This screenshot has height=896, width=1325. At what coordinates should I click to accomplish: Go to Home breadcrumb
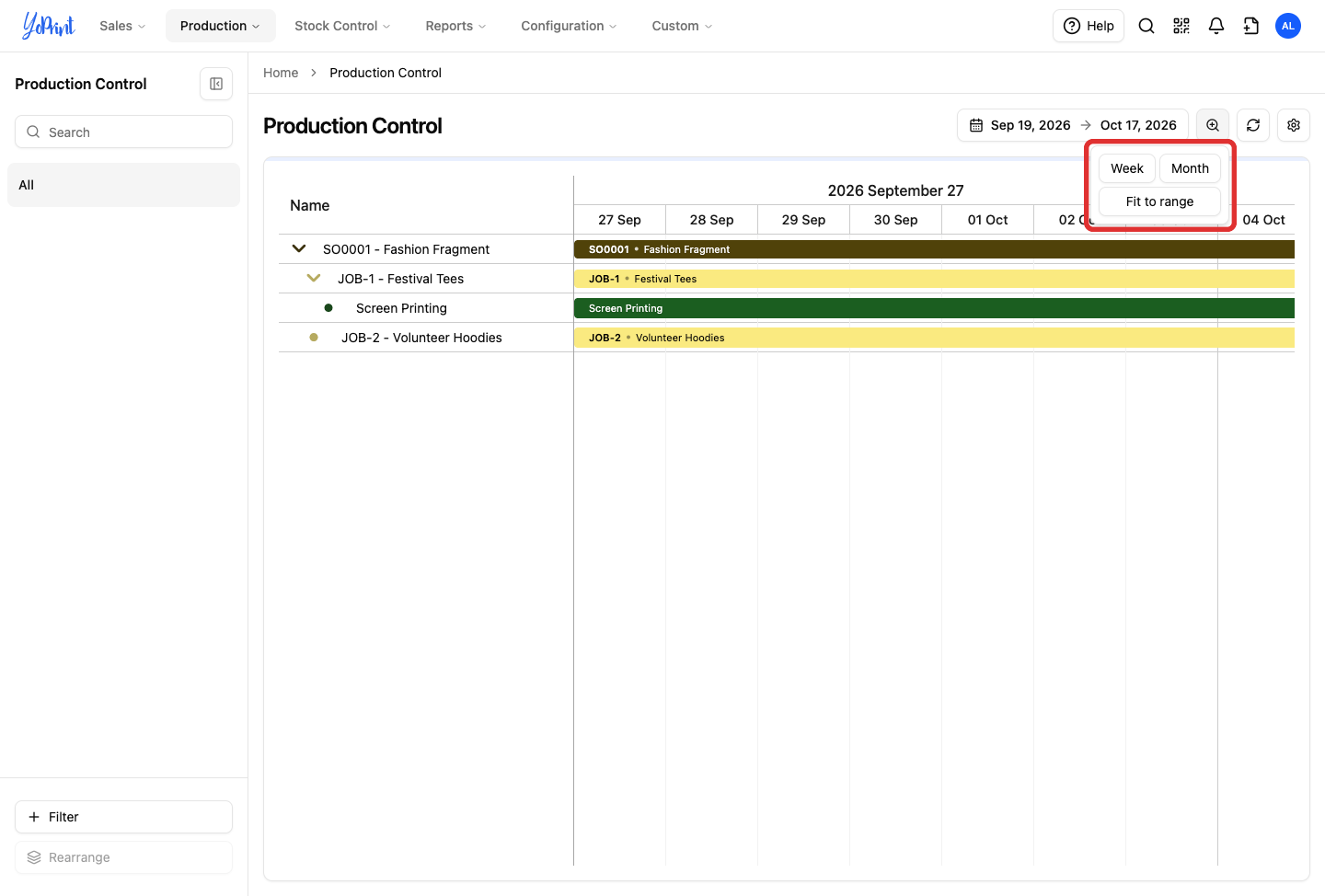pyautogui.click(x=281, y=73)
